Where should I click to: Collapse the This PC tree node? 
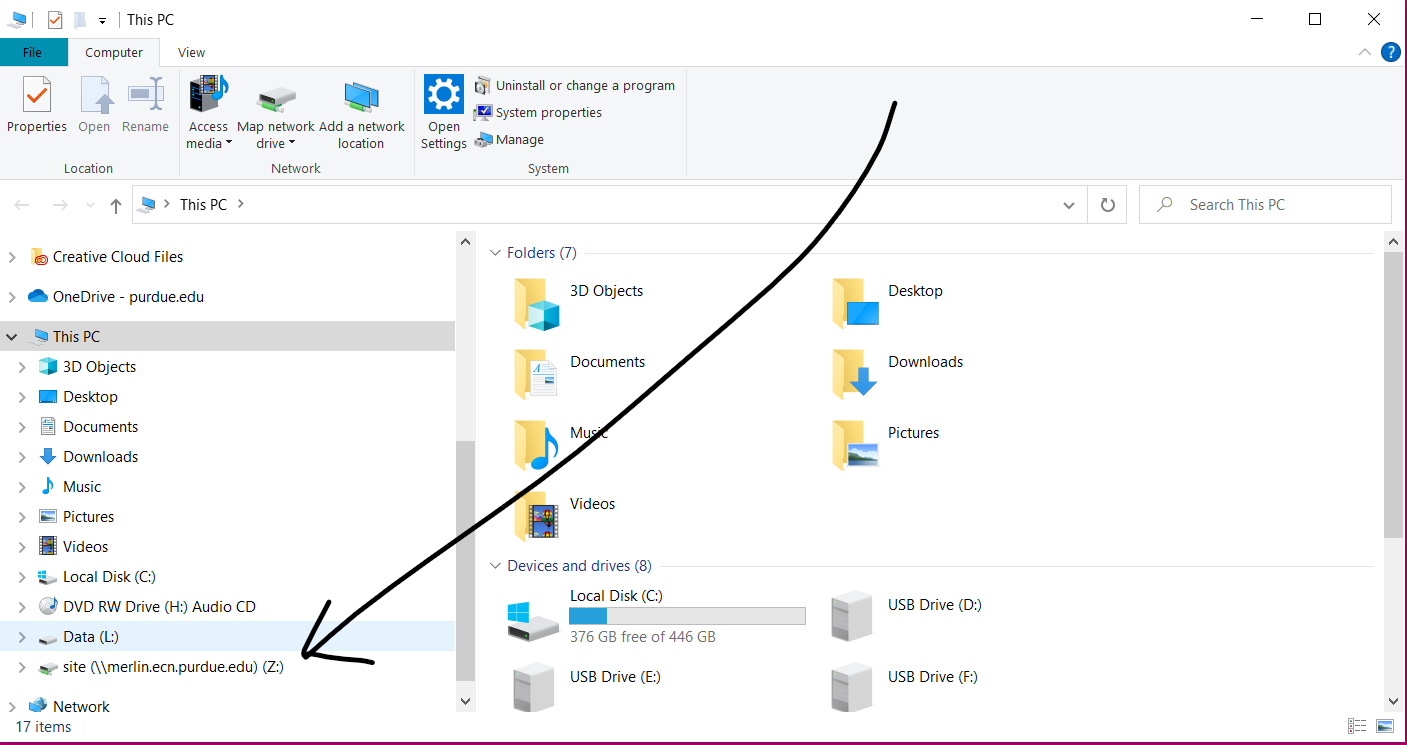coord(12,337)
